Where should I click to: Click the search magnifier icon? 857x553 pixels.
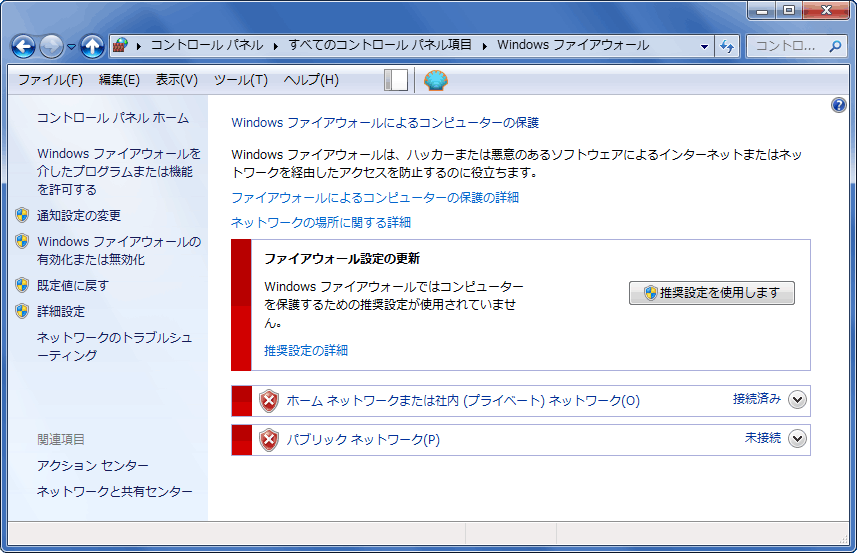835,46
